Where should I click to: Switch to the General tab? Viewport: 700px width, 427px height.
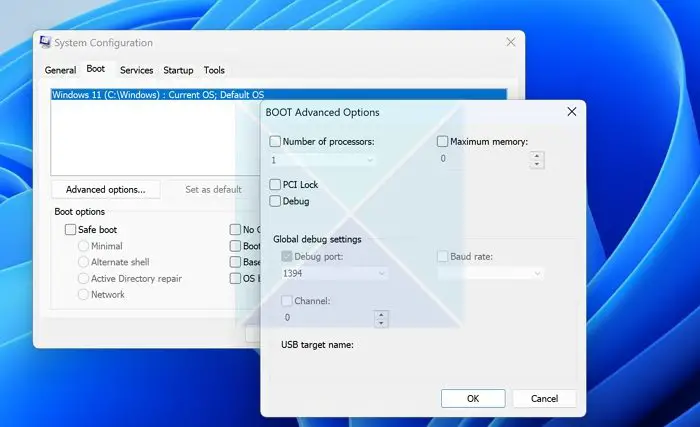(x=60, y=70)
